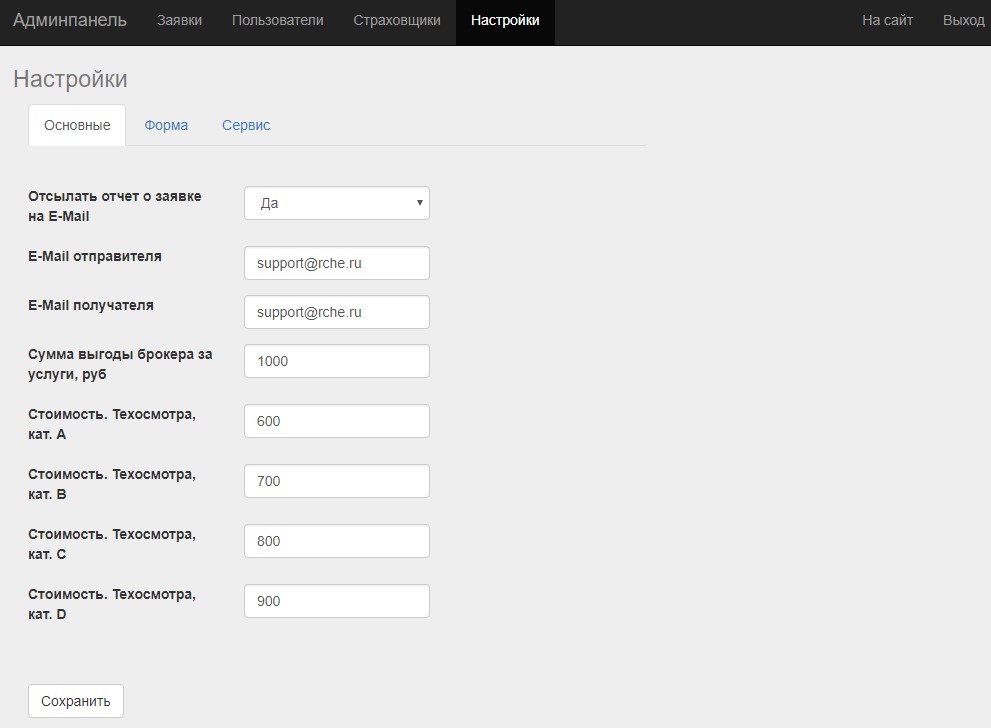The height and width of the screenshot is (728, 991).
Task: Click the Сохранить button
Action: (76, 701)
